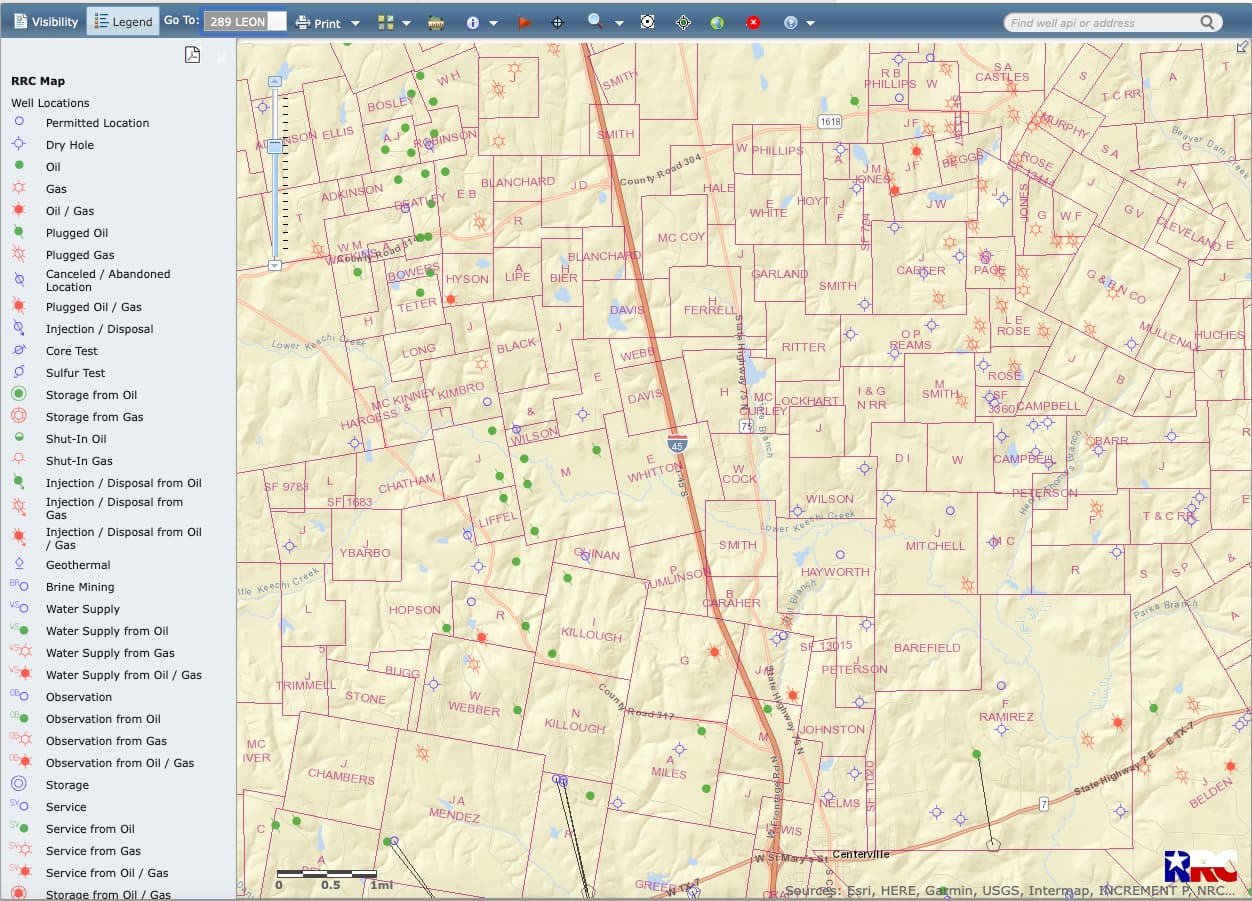Click the "BAREFIELD" survey label on the map
The image size is (1252, 901).
(927, 648)
